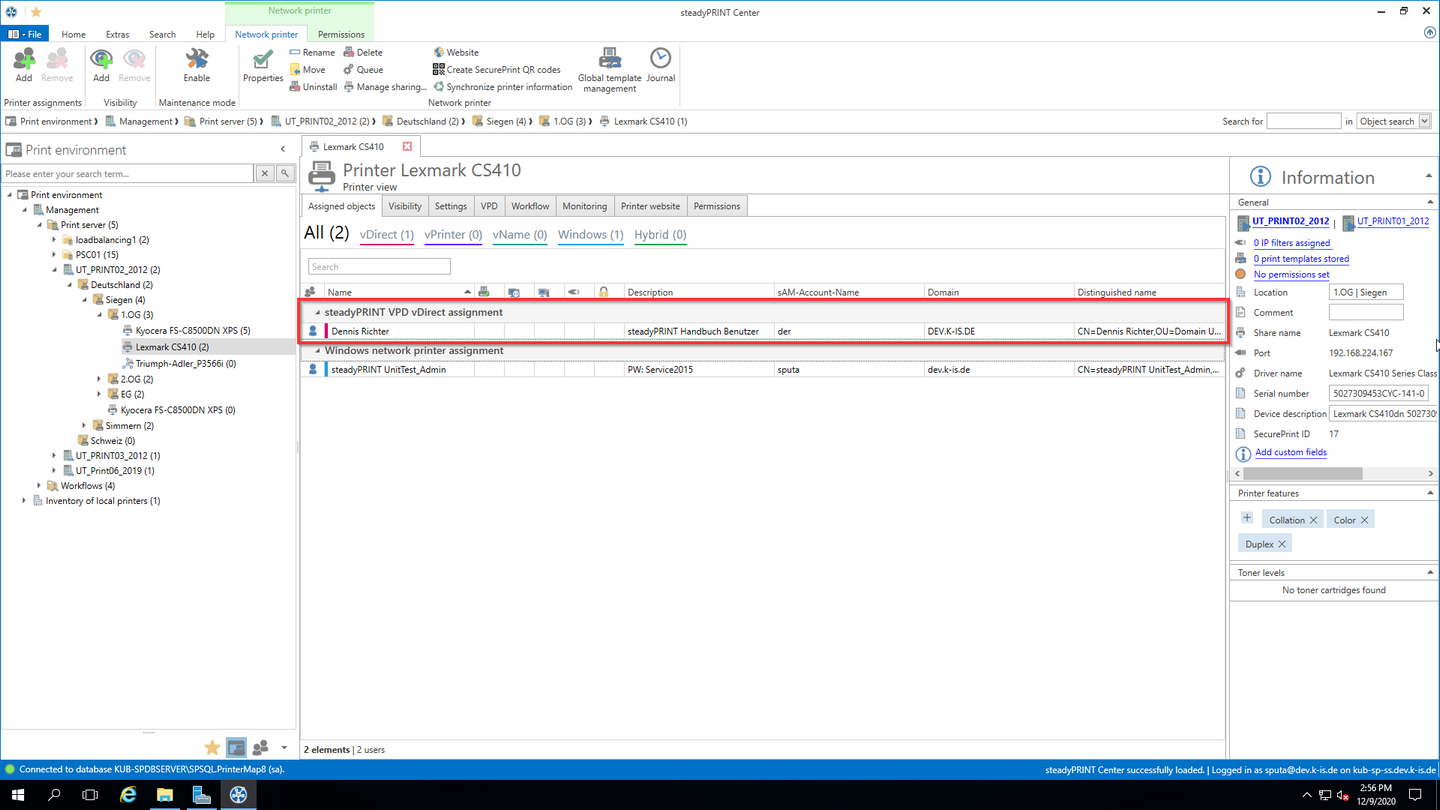Click Add custom fields link
Screen dimensions: 1440x810
1291,453
